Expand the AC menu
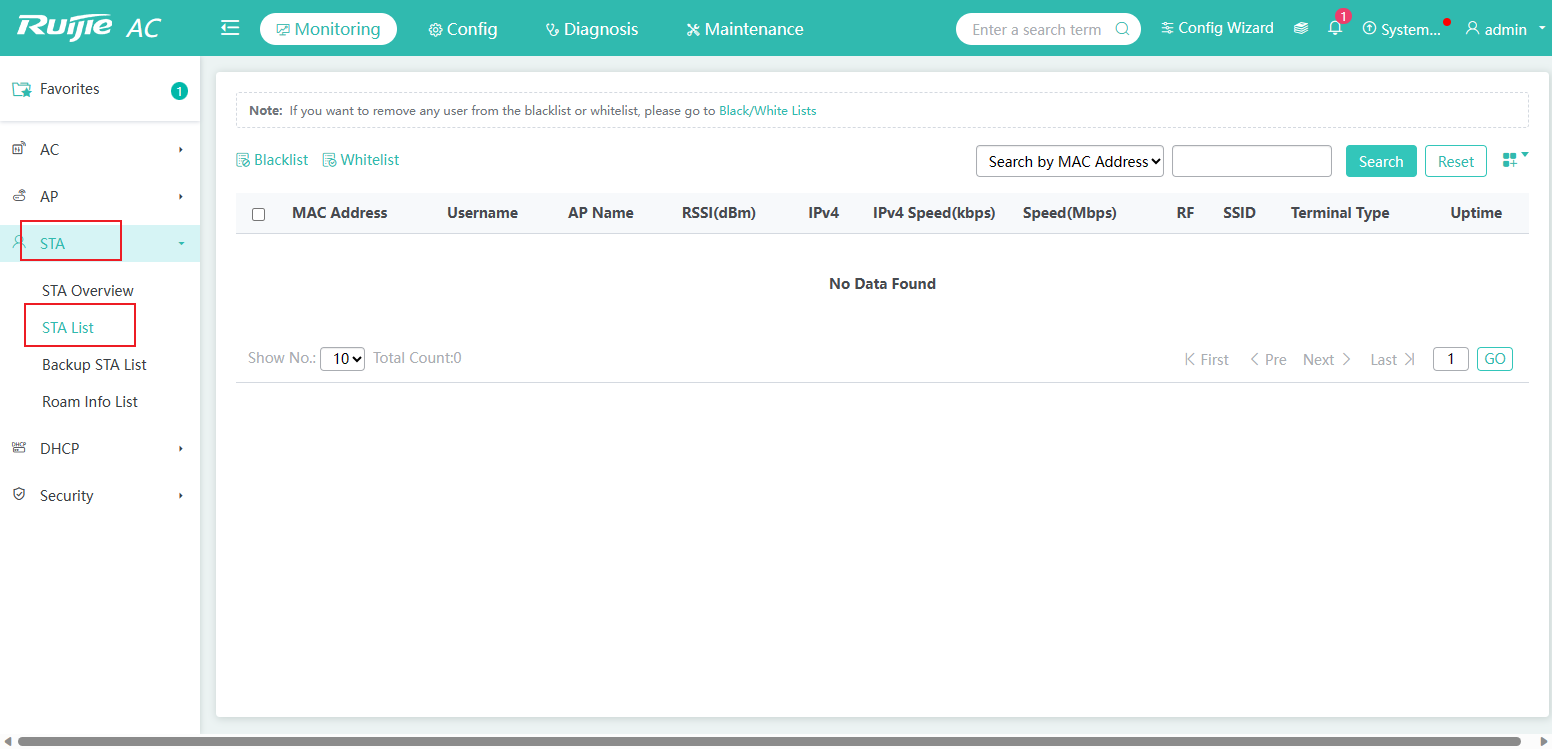This screenshot has height=749, width=1552. pos(100,150)
